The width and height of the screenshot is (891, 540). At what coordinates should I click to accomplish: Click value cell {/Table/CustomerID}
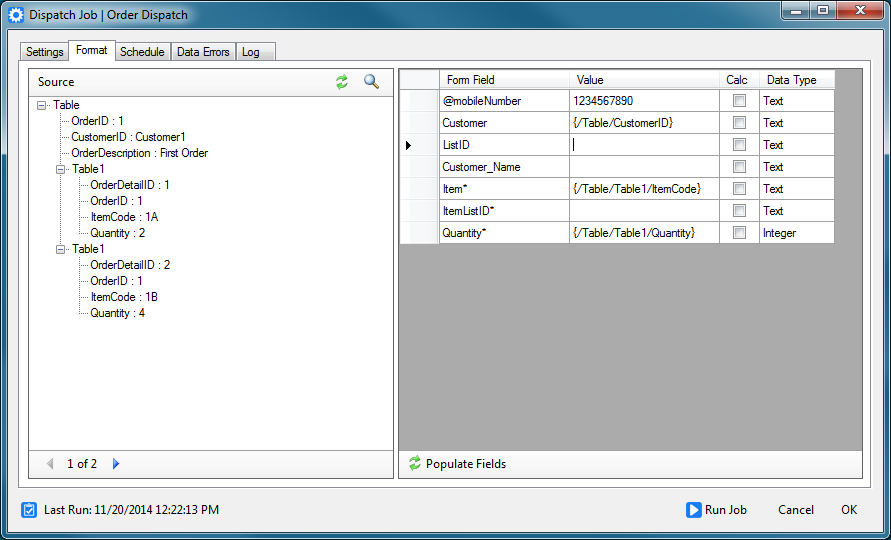click(x=644, y=123)
